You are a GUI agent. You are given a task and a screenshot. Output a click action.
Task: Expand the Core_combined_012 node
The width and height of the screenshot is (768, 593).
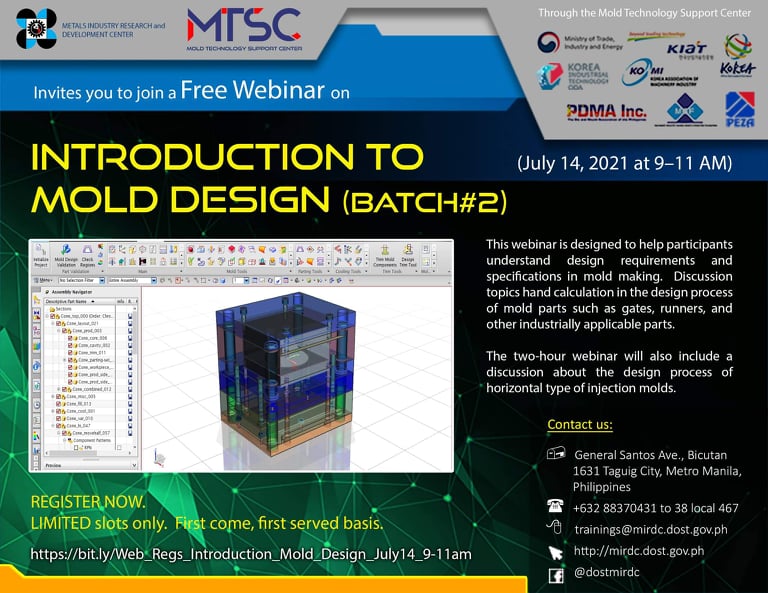(58, 389)
